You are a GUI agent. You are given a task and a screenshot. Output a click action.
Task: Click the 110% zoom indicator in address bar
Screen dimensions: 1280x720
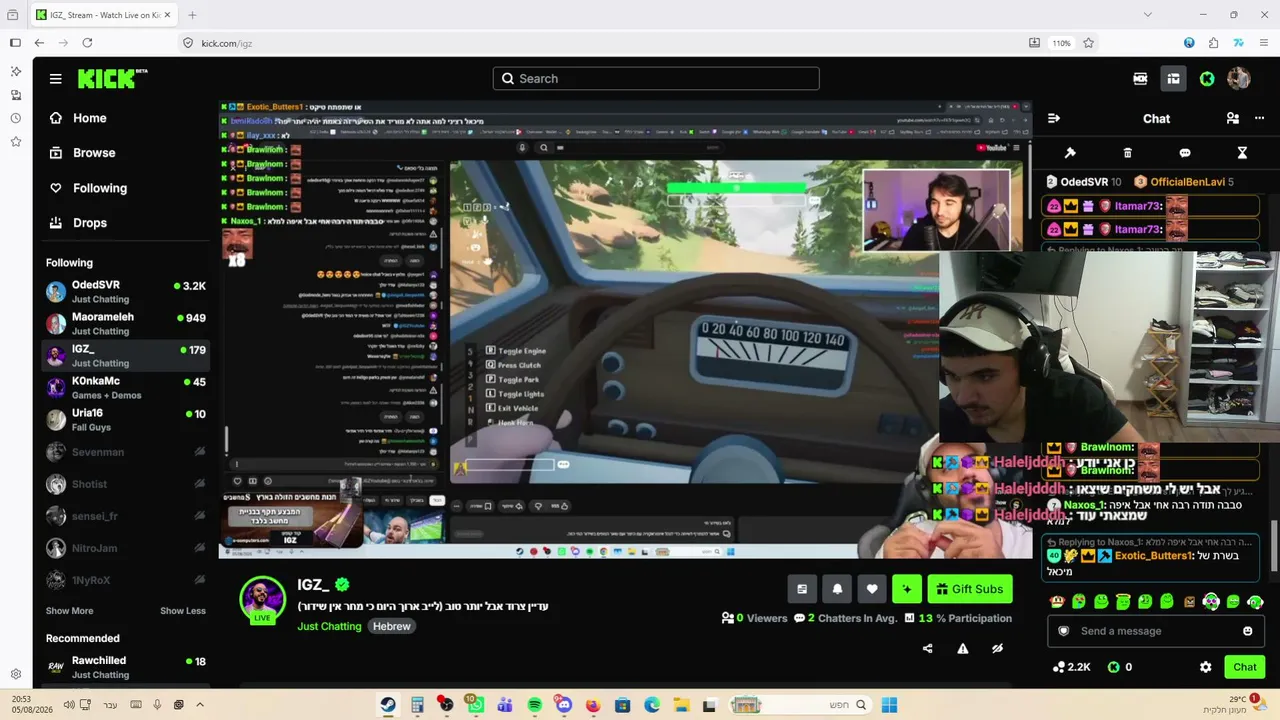coord(1061,43)
